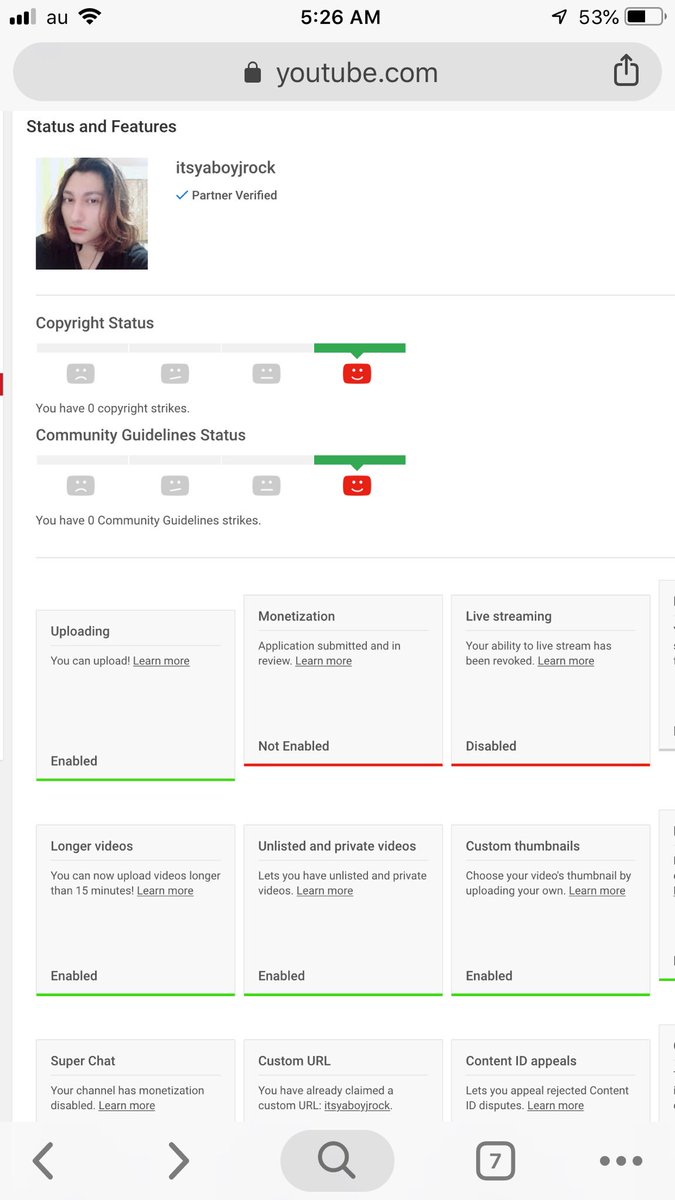Image resolution: width=675 pixels, height=1200 pixels.
Task: Open Learn more in Content ID appeals card
Action: point(556,1106)
